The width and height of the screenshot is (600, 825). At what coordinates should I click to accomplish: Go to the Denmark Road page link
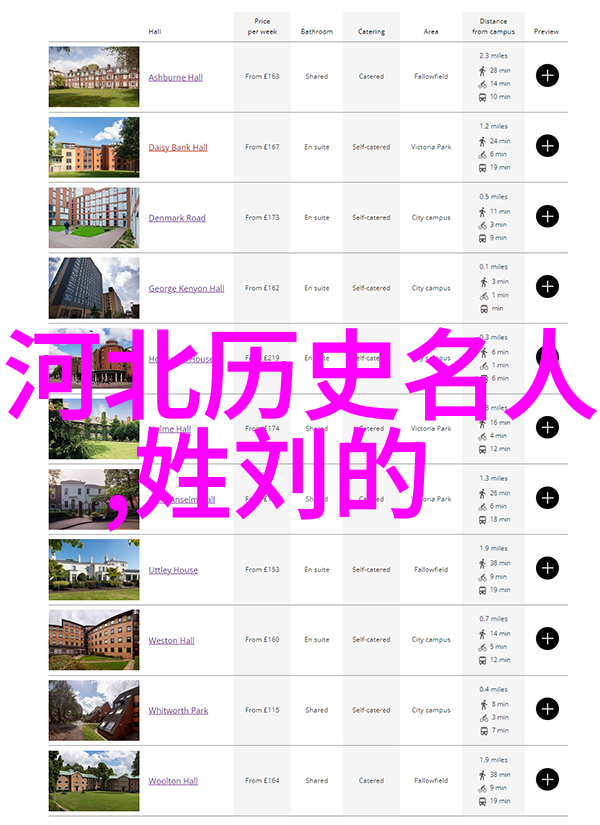(x=177, y=218)
